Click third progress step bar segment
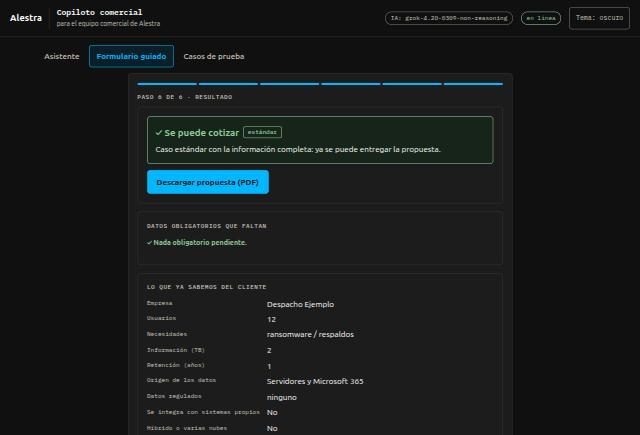 point(289,84)
